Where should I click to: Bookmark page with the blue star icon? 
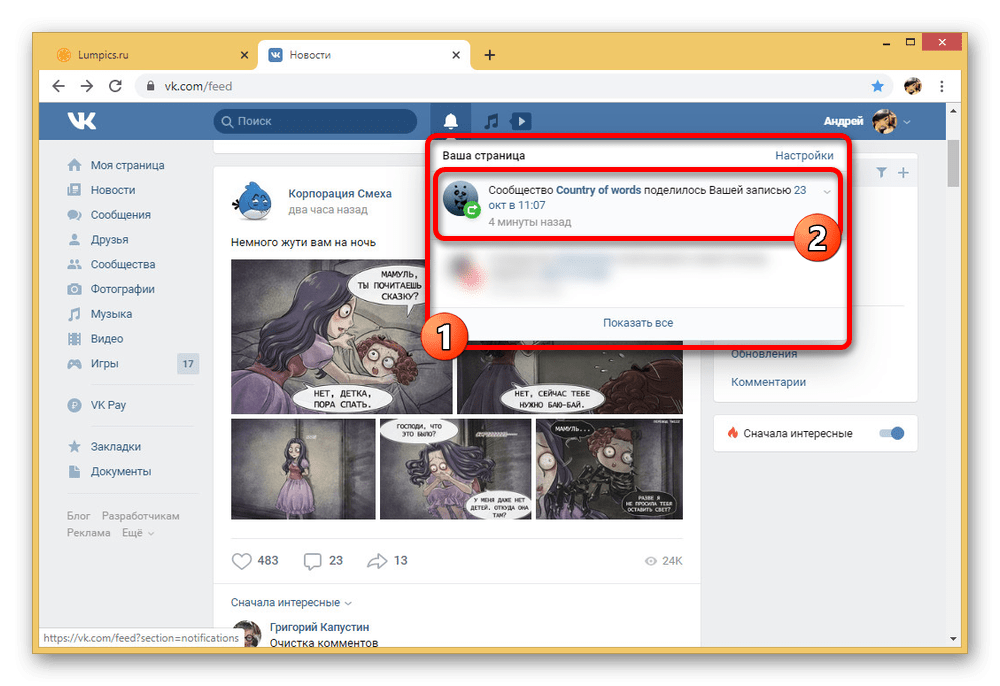pos(878,86)
